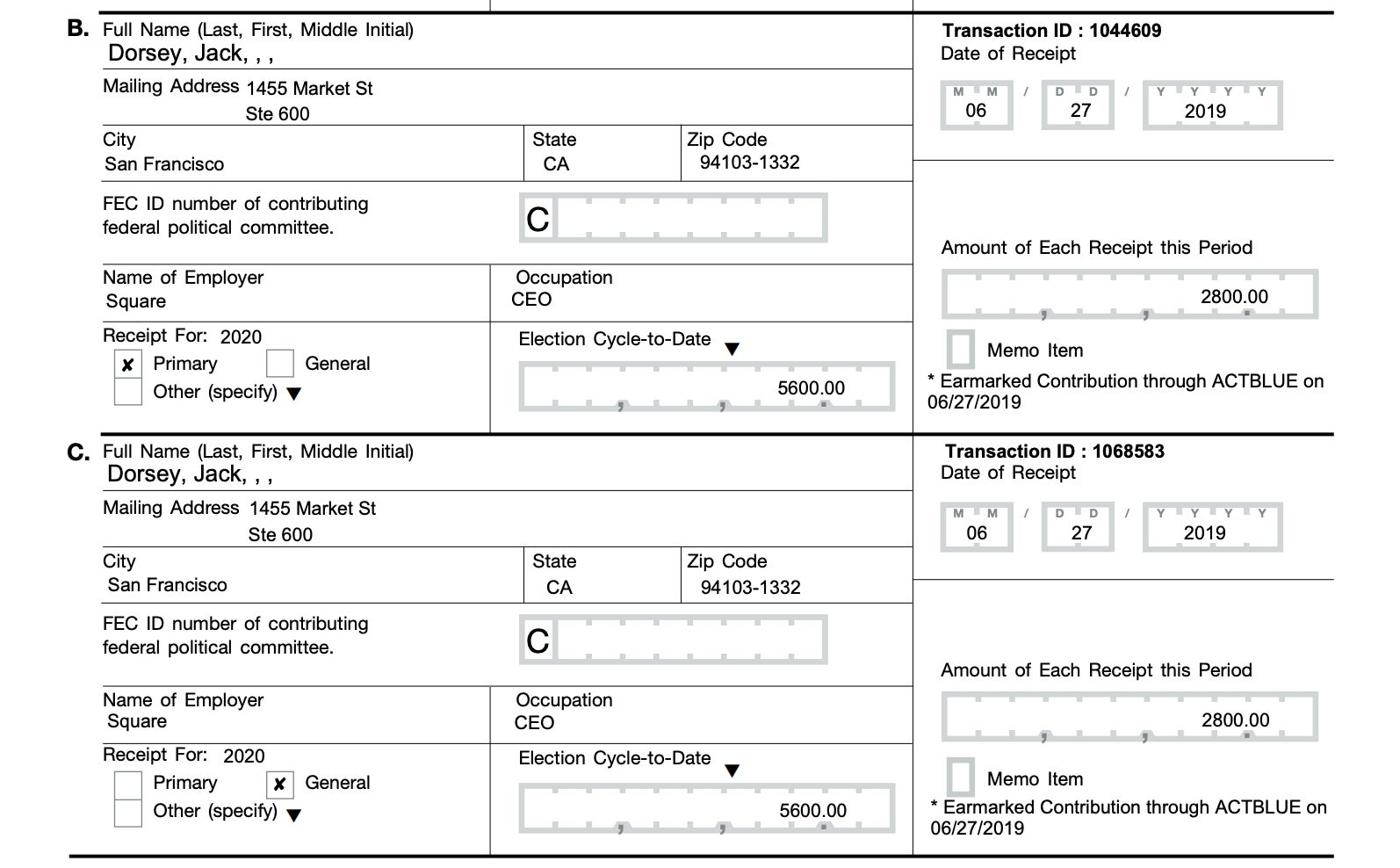
Task: Expand Other (specify) arrow in section B
Action: [294, 394]
